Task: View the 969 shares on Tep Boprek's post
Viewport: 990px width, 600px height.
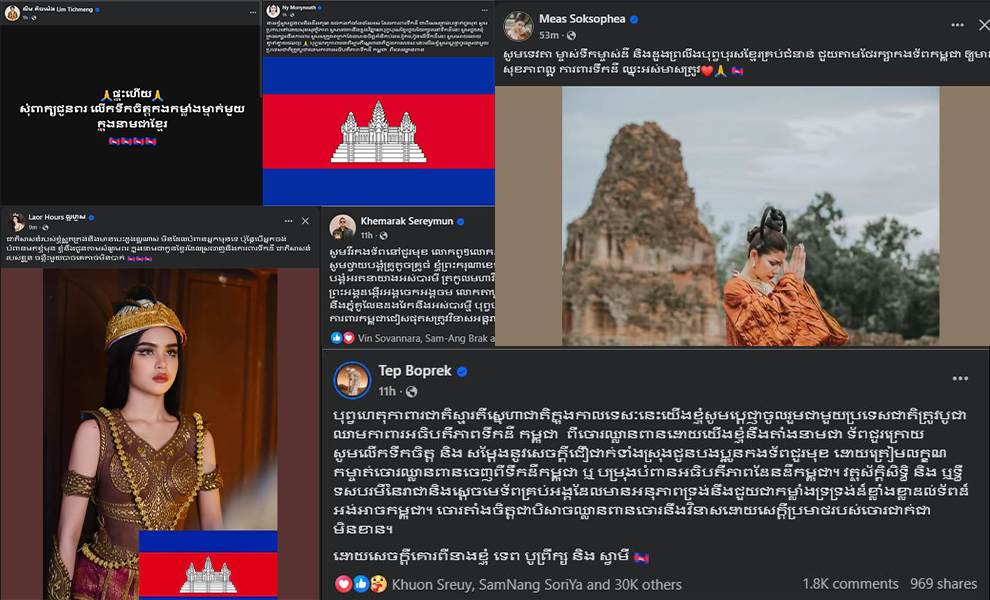Action: point(943,584)
